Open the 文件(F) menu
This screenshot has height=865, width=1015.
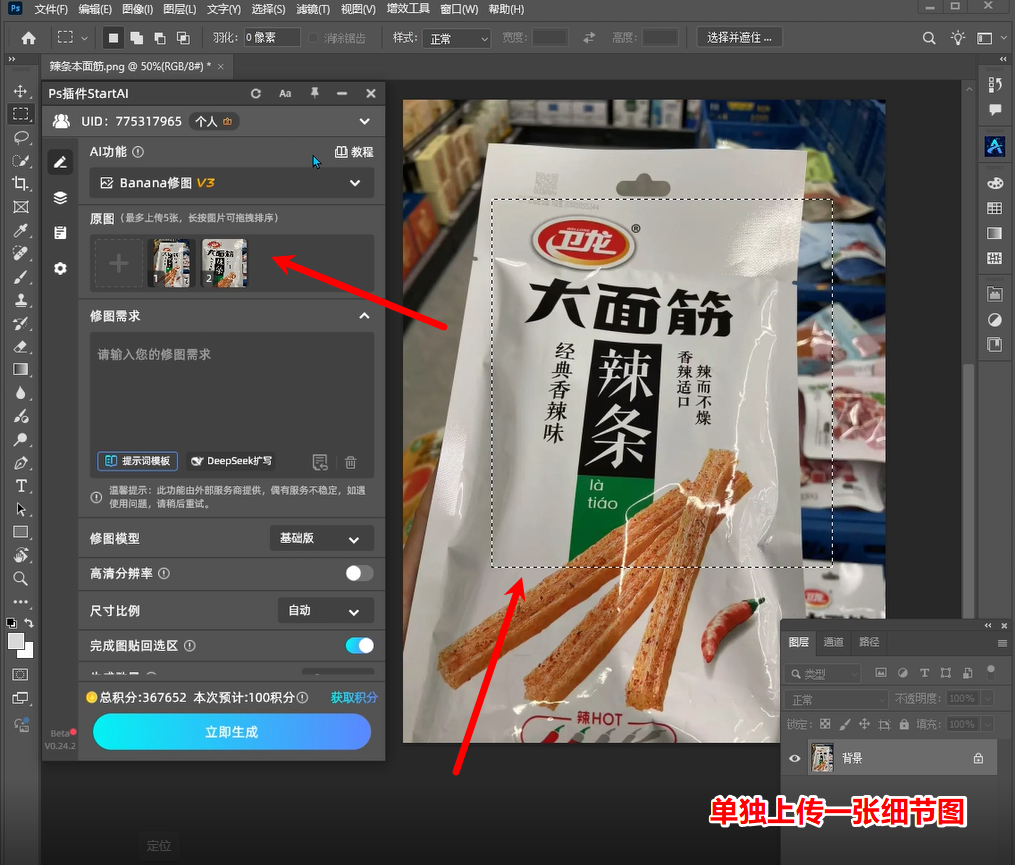pyautogui.click(x=50, y=9)
